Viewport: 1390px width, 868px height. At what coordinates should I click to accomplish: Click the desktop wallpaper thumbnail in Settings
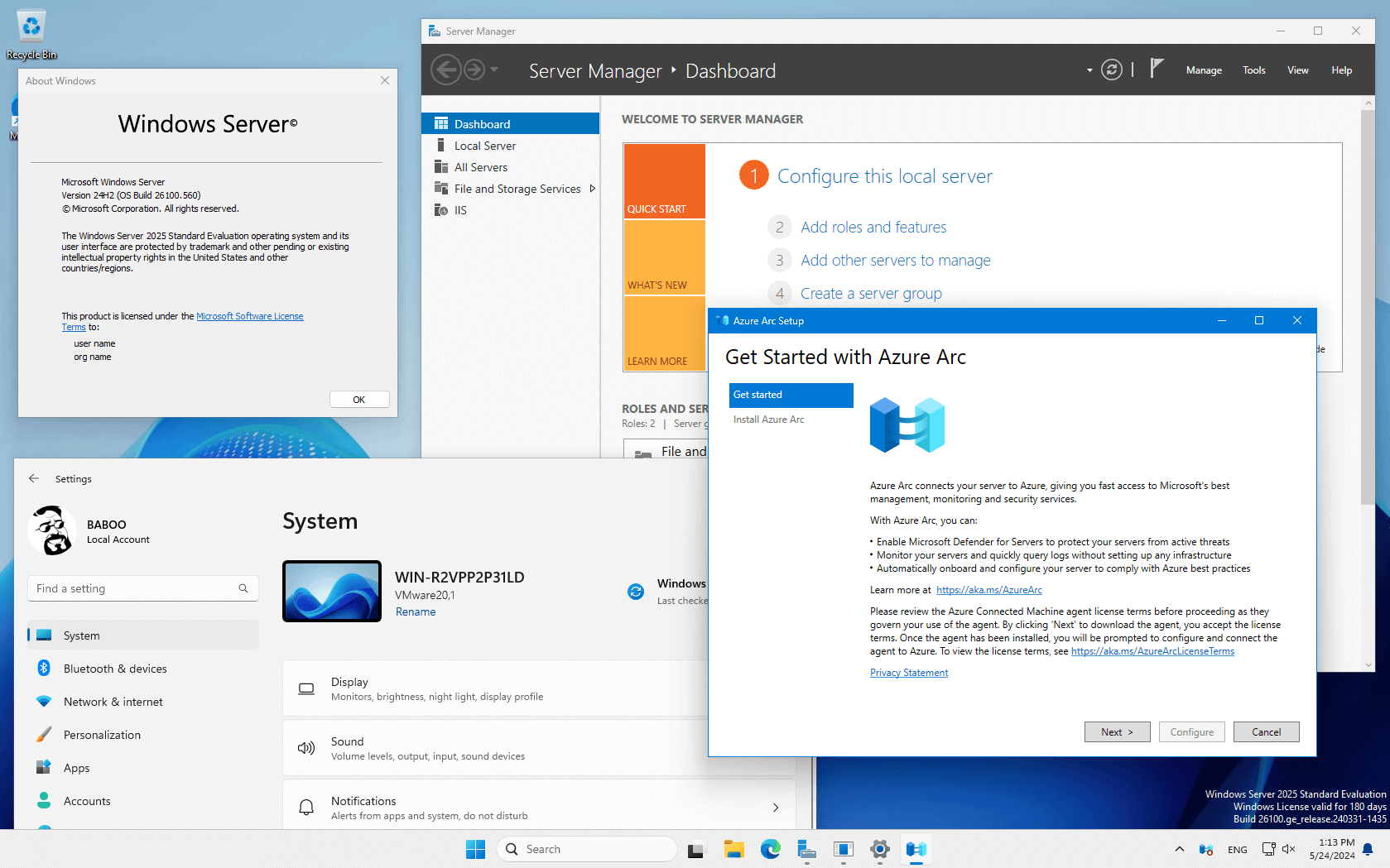coord(332,591)
